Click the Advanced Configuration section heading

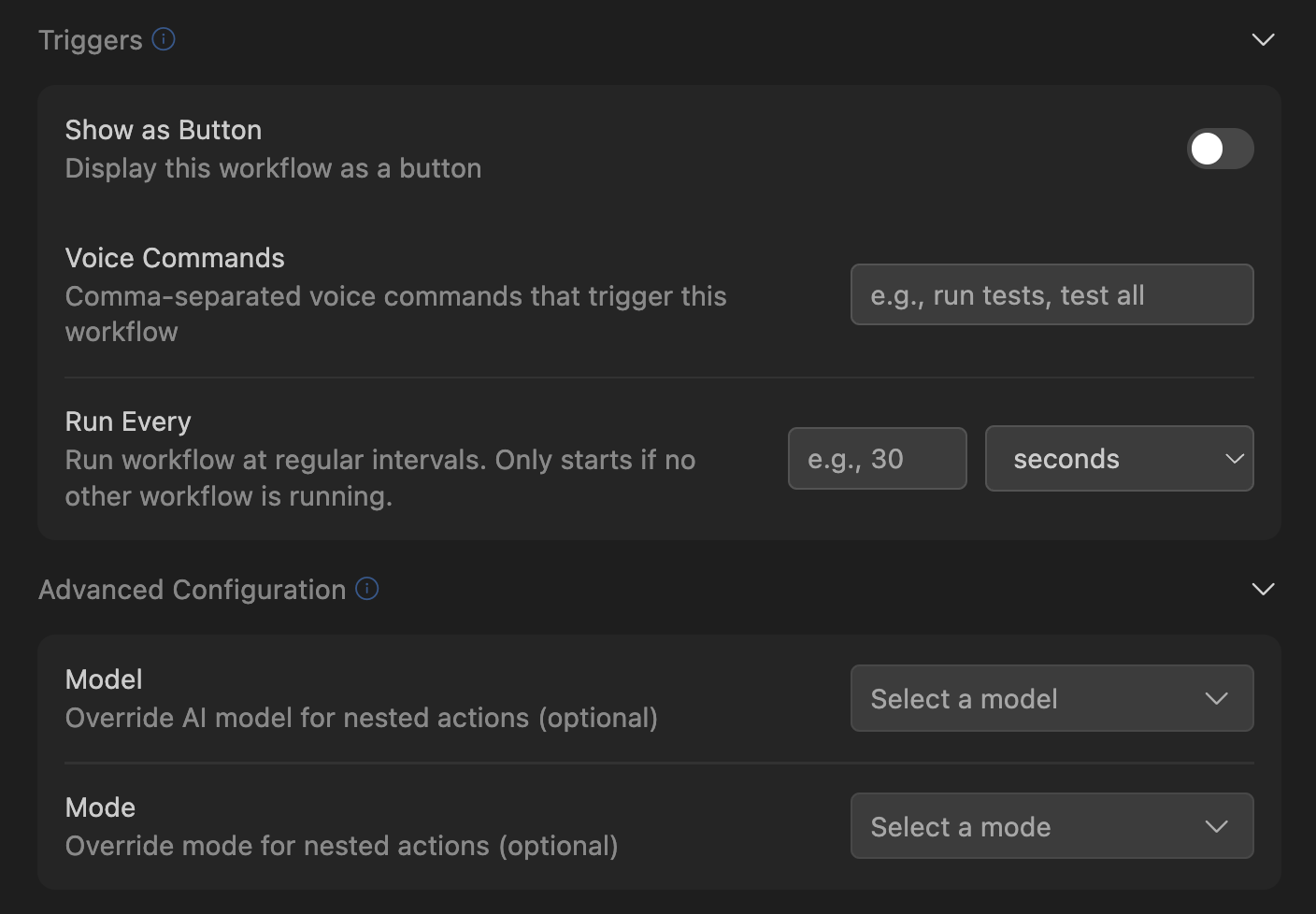[193, 590]
